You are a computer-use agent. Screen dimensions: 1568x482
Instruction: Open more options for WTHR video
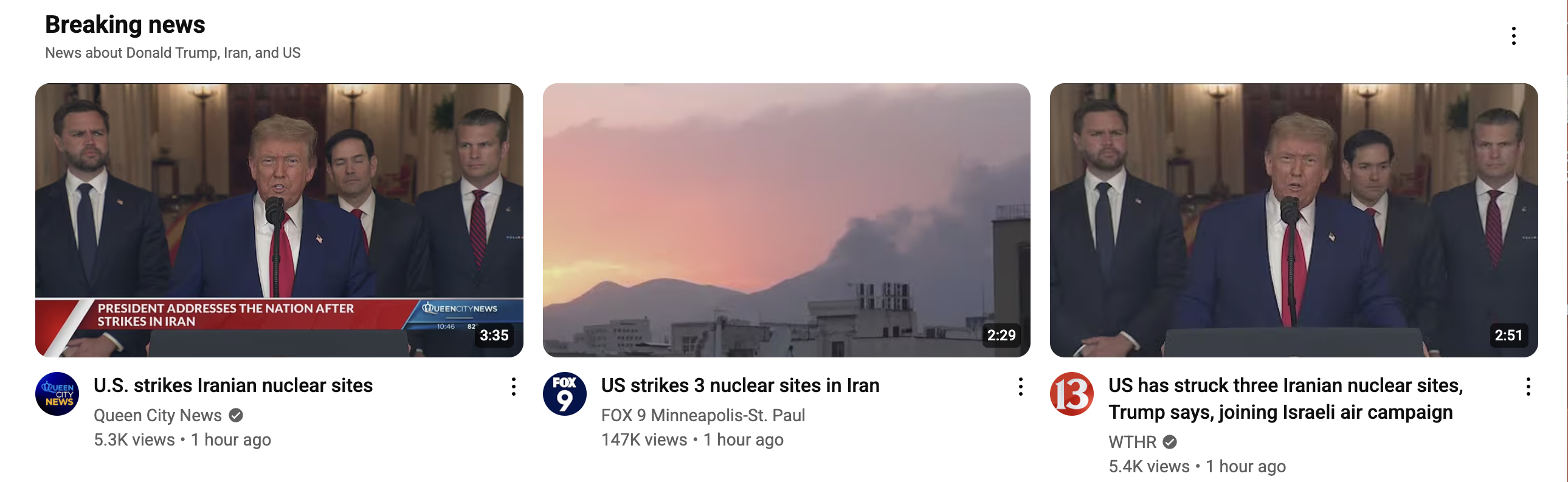pyautogui.click(x=1528, y=387)
